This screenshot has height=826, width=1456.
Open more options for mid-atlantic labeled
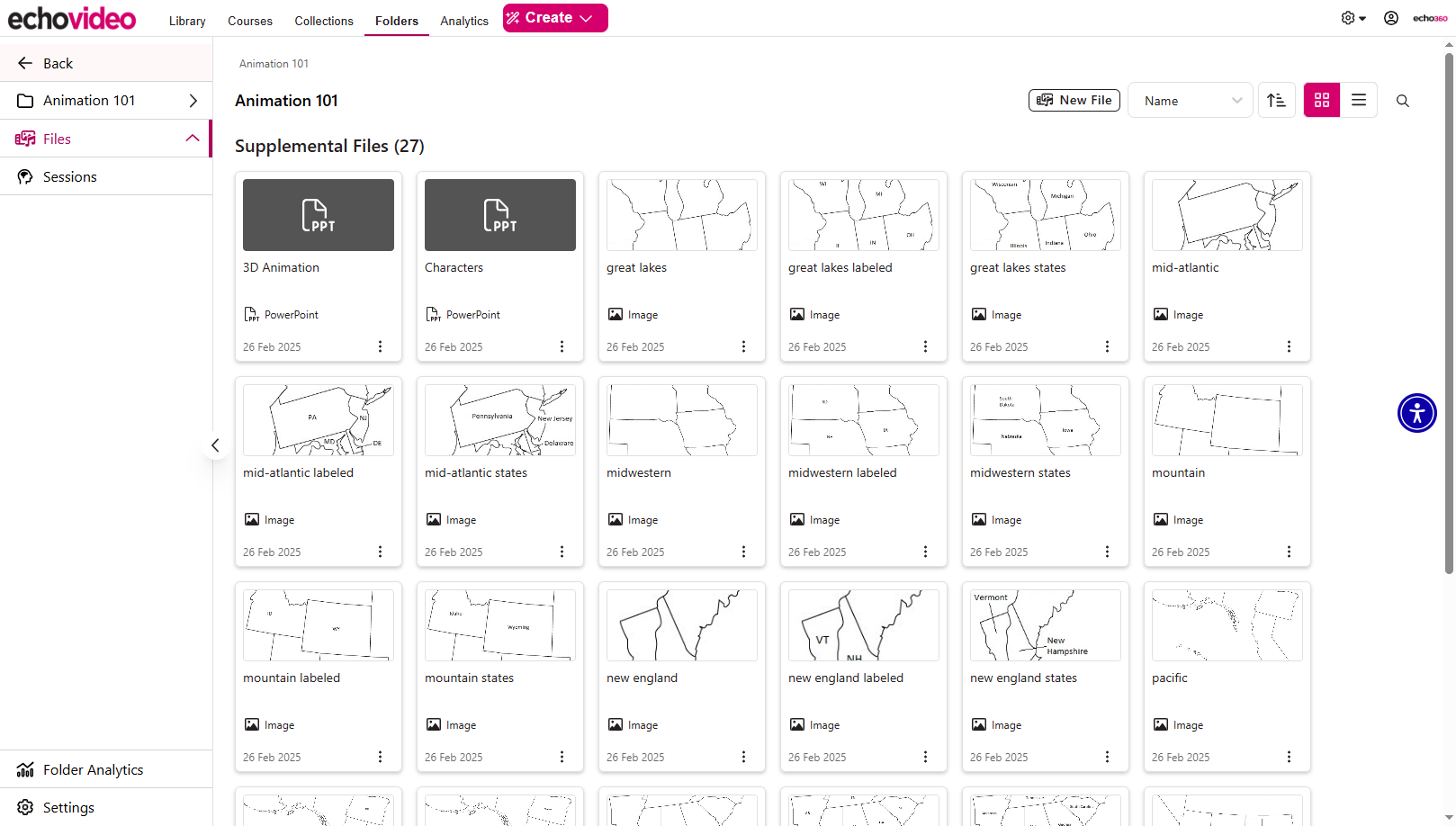point(380,552)
